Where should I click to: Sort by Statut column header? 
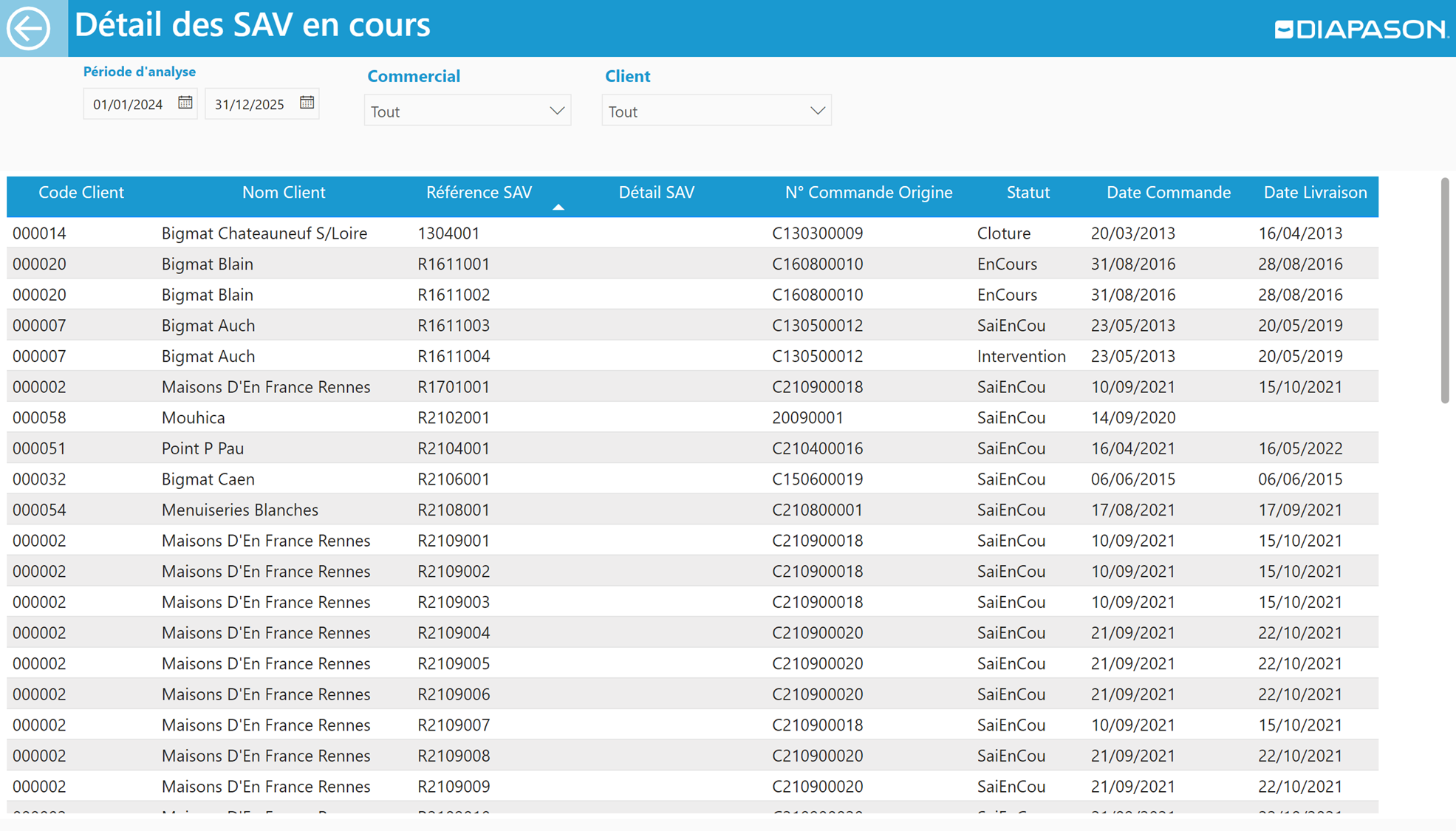click(1028, 193)
